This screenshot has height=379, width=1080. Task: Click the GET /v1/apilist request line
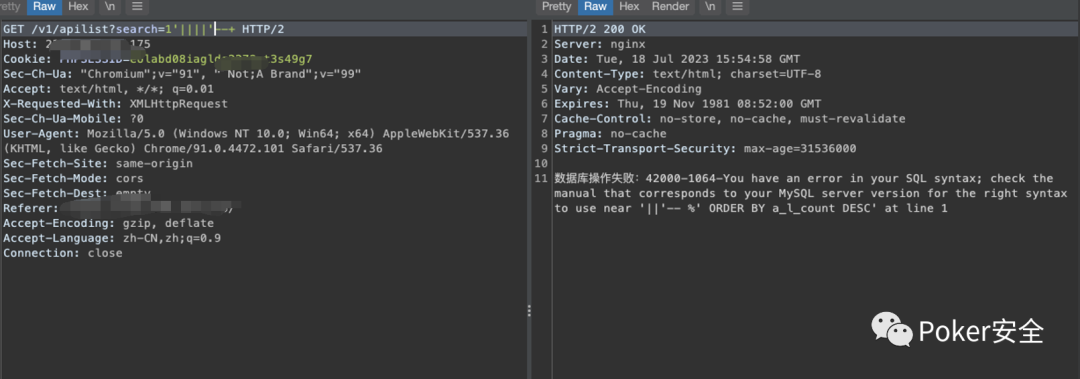143,30
